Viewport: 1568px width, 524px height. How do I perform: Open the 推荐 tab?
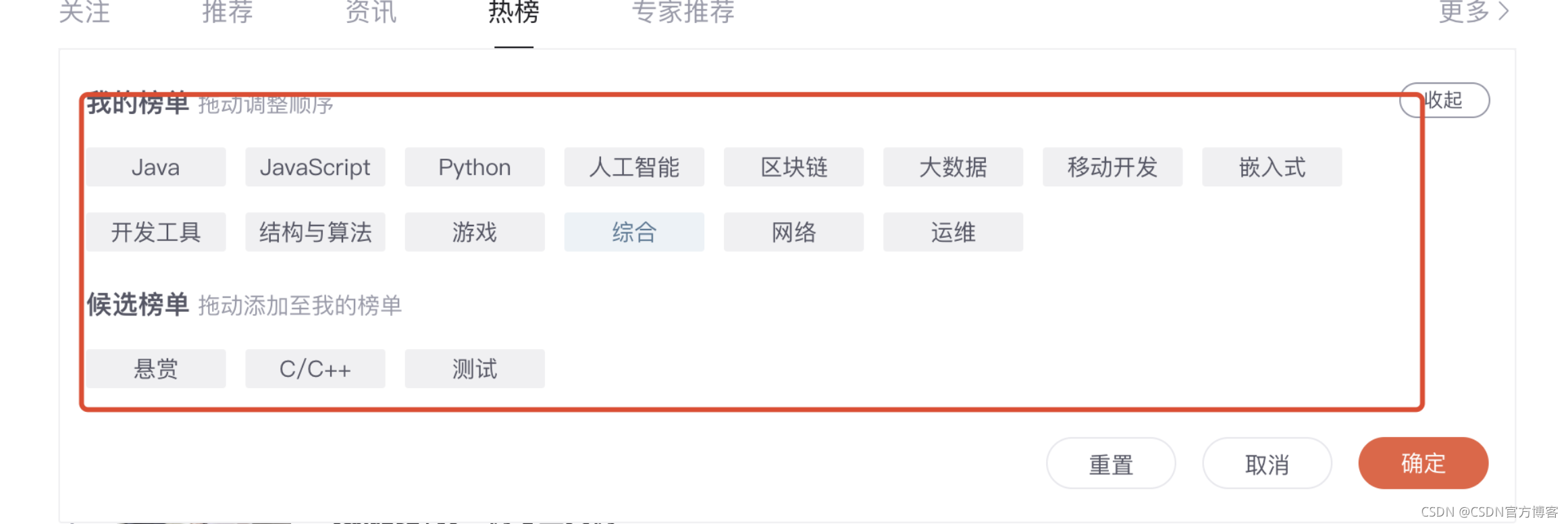pyautogui.click(x=228, y=12)
